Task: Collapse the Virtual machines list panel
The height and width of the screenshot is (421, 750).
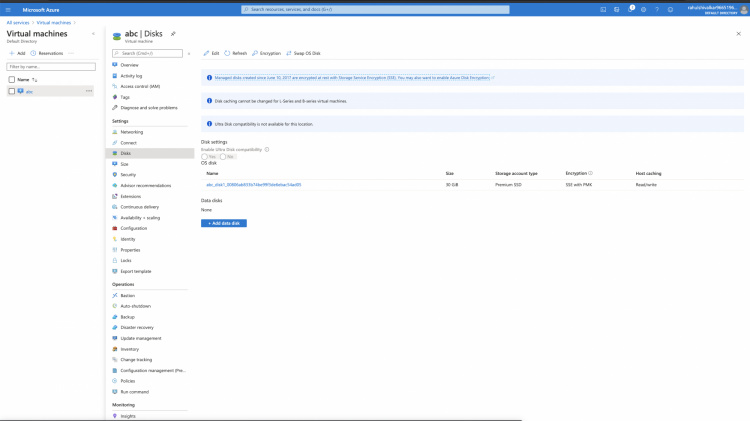Action: (94, 34)
